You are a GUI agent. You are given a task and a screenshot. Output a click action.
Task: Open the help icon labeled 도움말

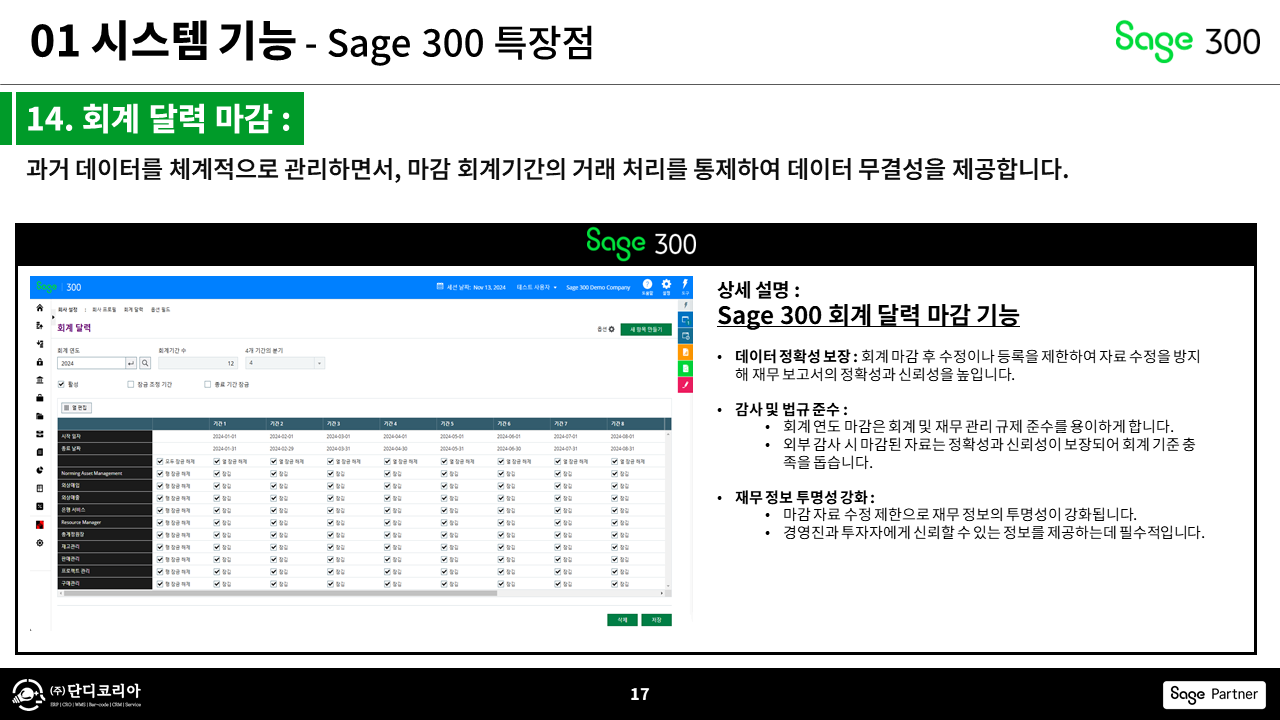(x=647, y=286)
